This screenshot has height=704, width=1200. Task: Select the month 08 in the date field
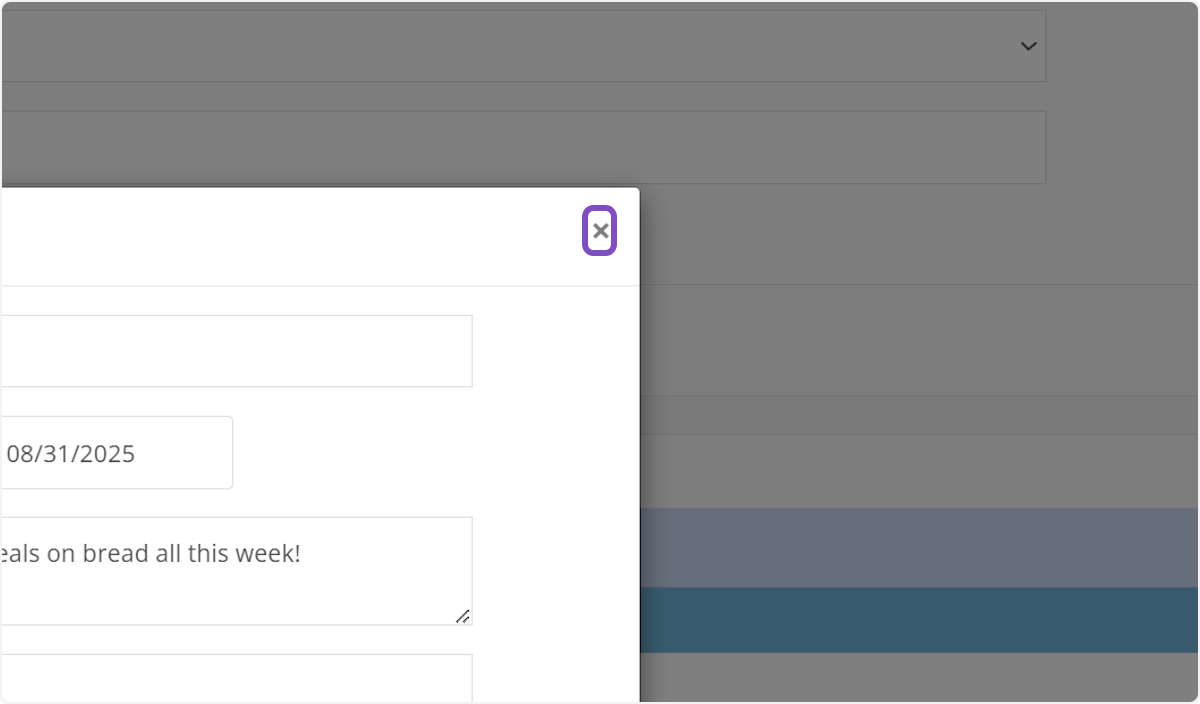pos(20,454)
